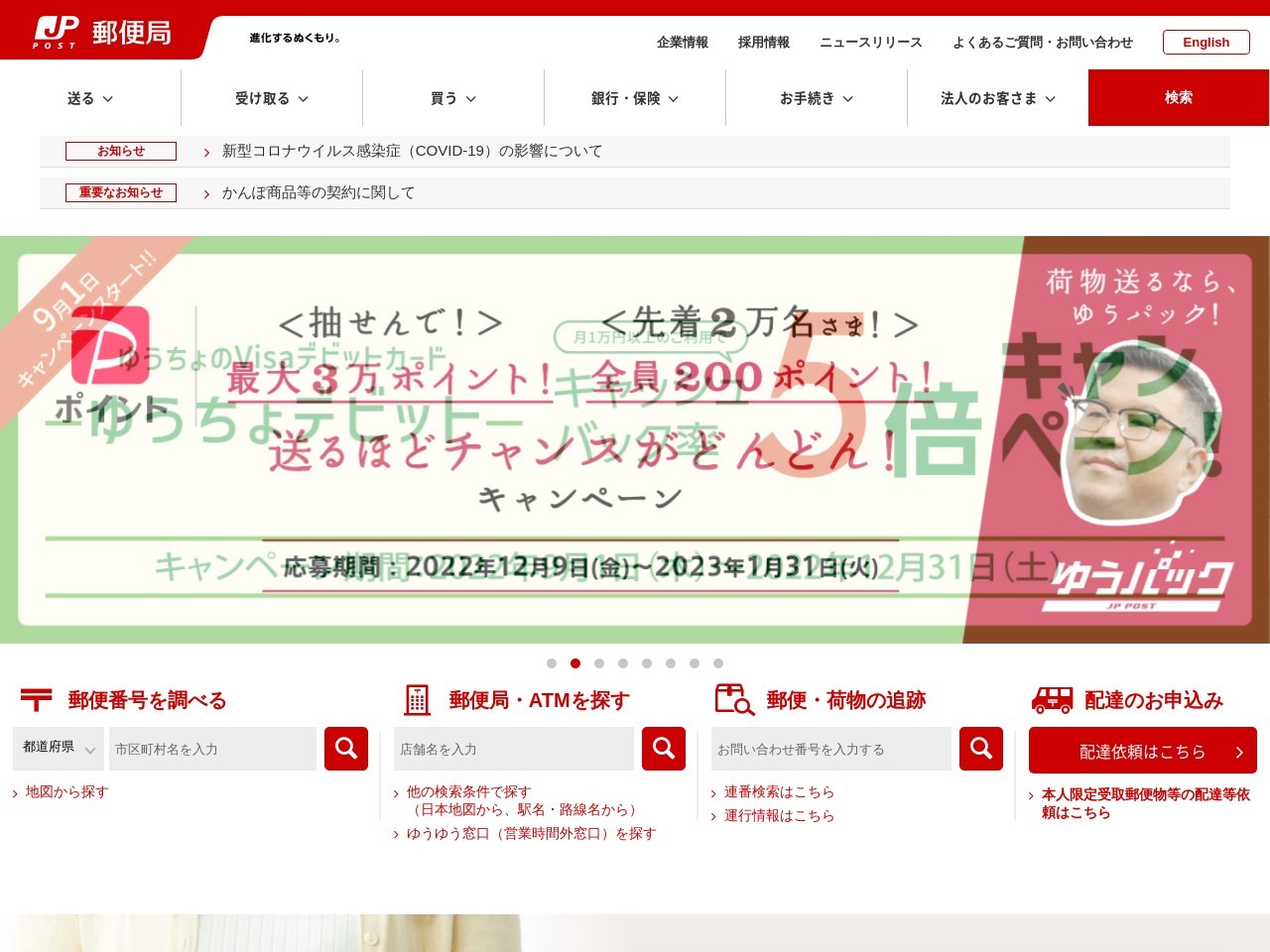Open the COVID-19 impact notice link

[x=412, y=151]
